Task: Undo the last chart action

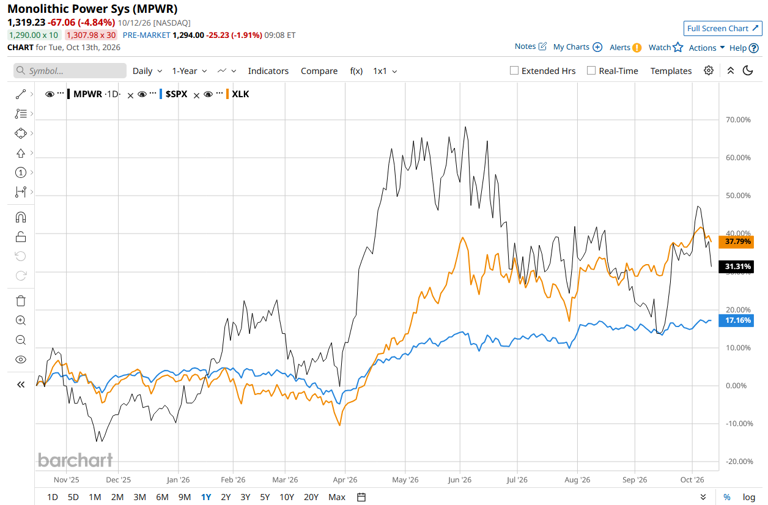Action: (x=21, y=256)
